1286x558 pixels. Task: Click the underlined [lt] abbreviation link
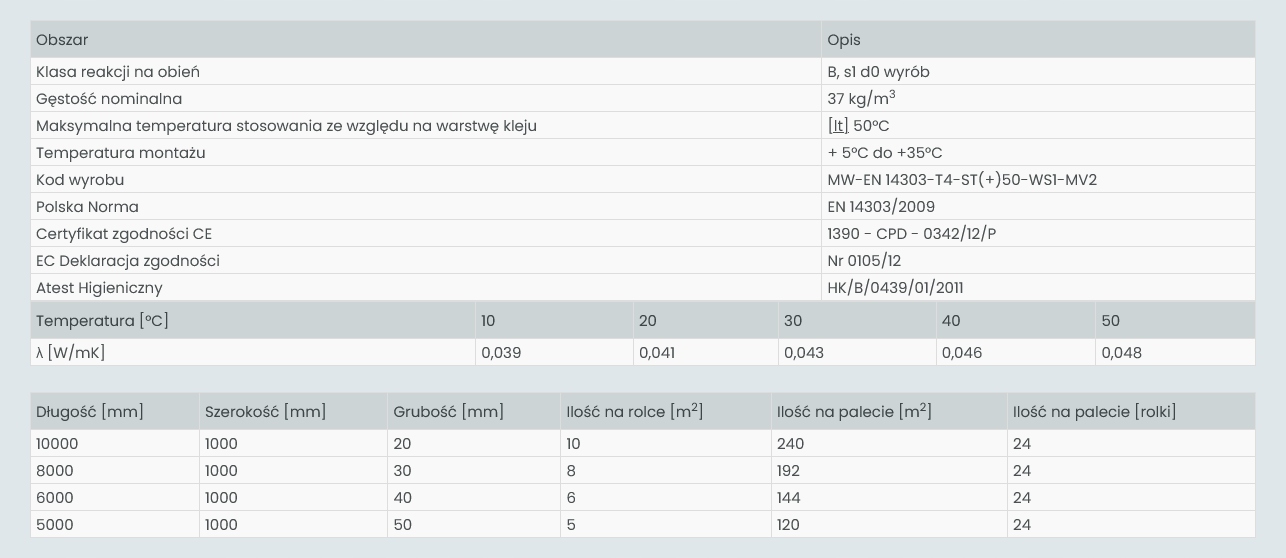[x=838, y=126]
